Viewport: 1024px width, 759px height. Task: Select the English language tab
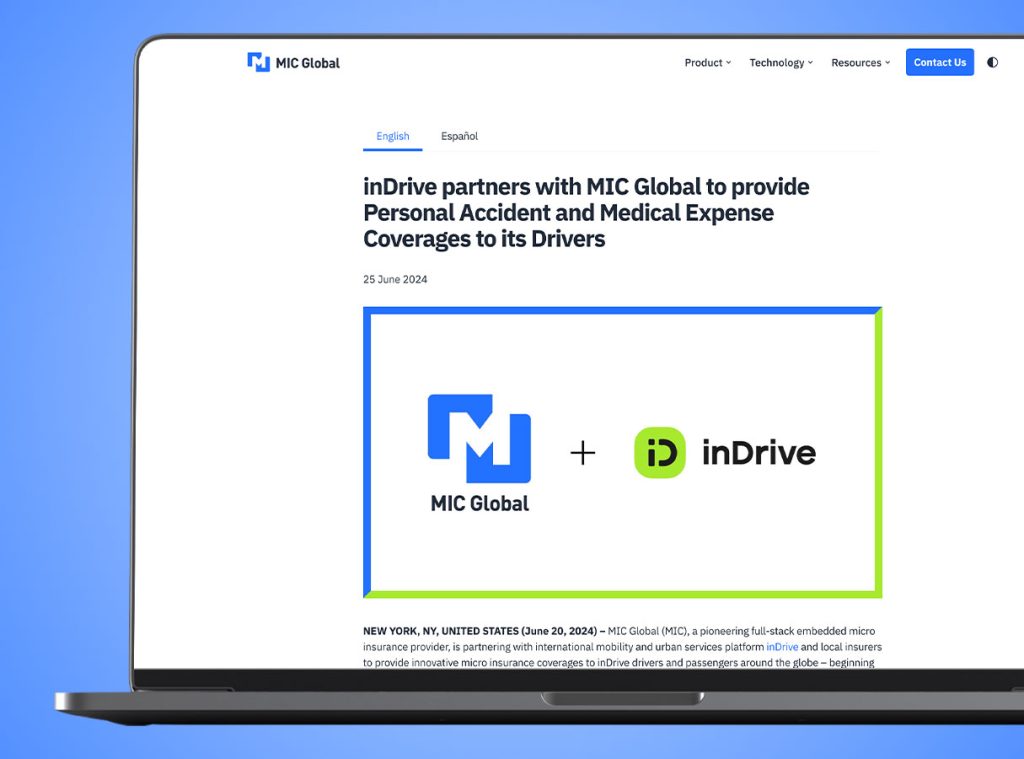pos(392,136)
